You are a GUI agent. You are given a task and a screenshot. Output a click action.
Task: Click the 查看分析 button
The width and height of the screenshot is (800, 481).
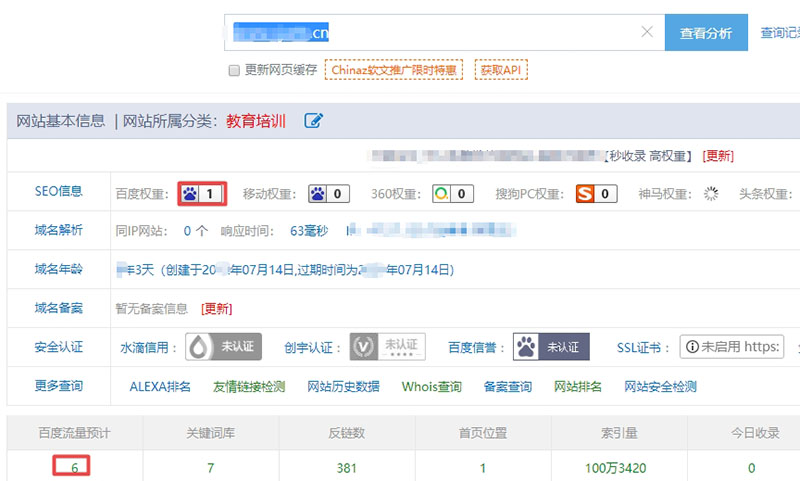coord(706,33)
